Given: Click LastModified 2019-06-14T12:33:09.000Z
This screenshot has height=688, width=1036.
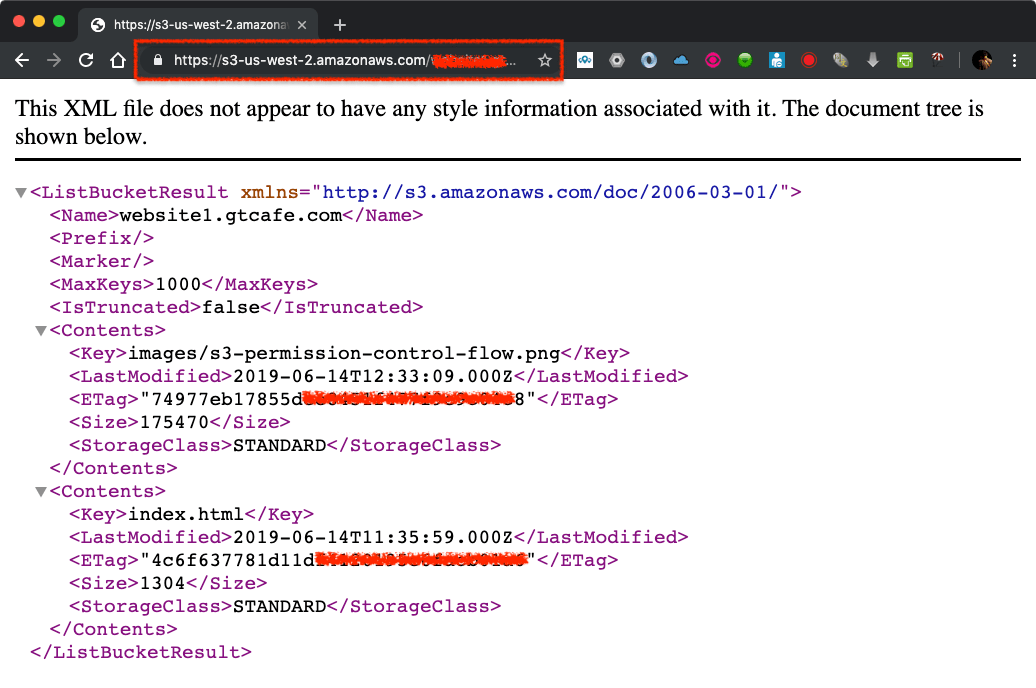Looking at the screenshot, I should 373,376.
